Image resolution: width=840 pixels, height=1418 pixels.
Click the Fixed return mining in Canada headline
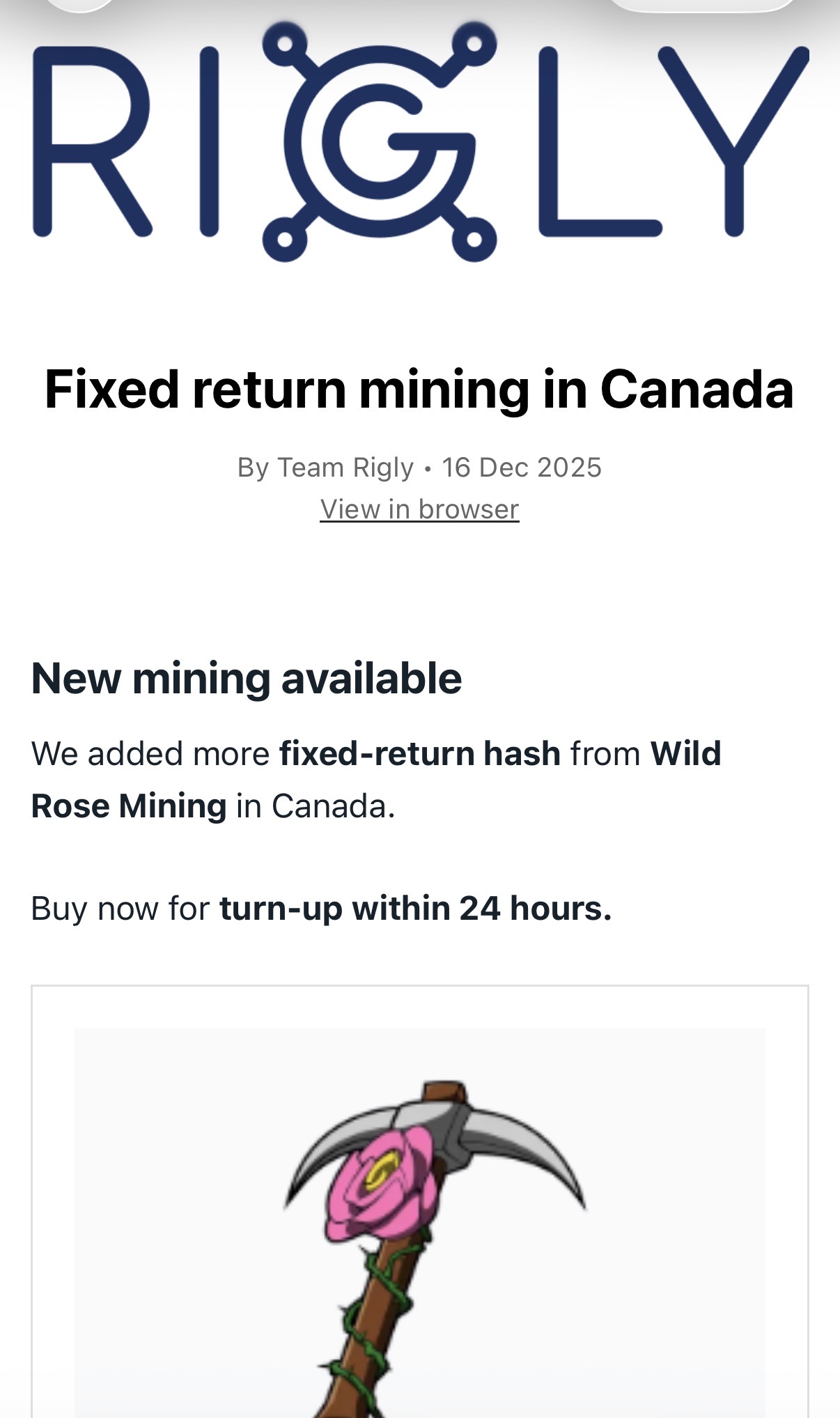click(x=419, y=389)
